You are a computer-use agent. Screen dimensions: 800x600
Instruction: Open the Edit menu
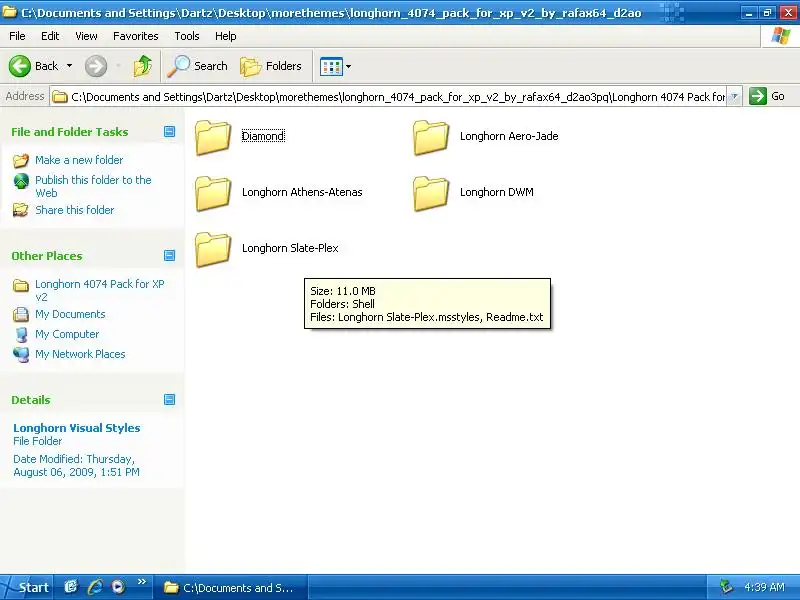click(x=50, y=36)
